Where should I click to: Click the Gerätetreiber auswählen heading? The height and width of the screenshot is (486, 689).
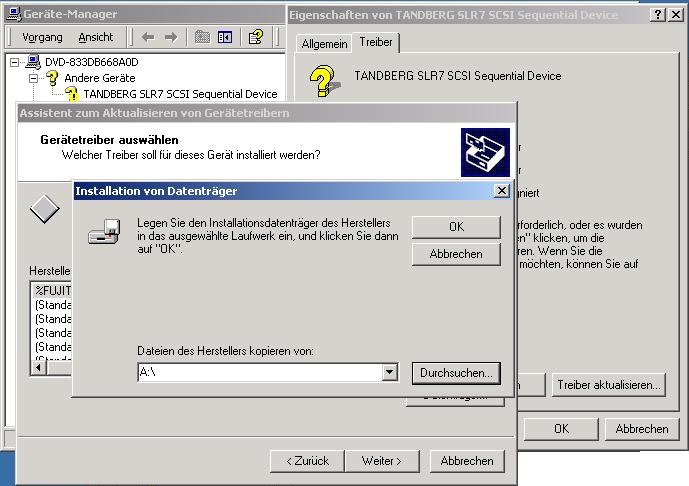(x=109, y=140)
